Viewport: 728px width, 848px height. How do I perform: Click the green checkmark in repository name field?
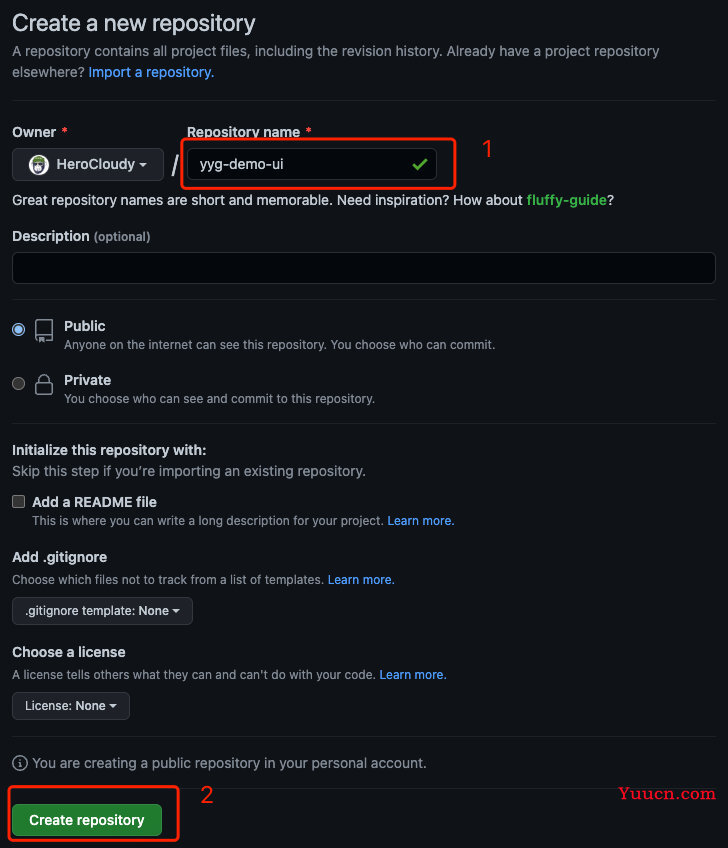(x=420, y=164)
